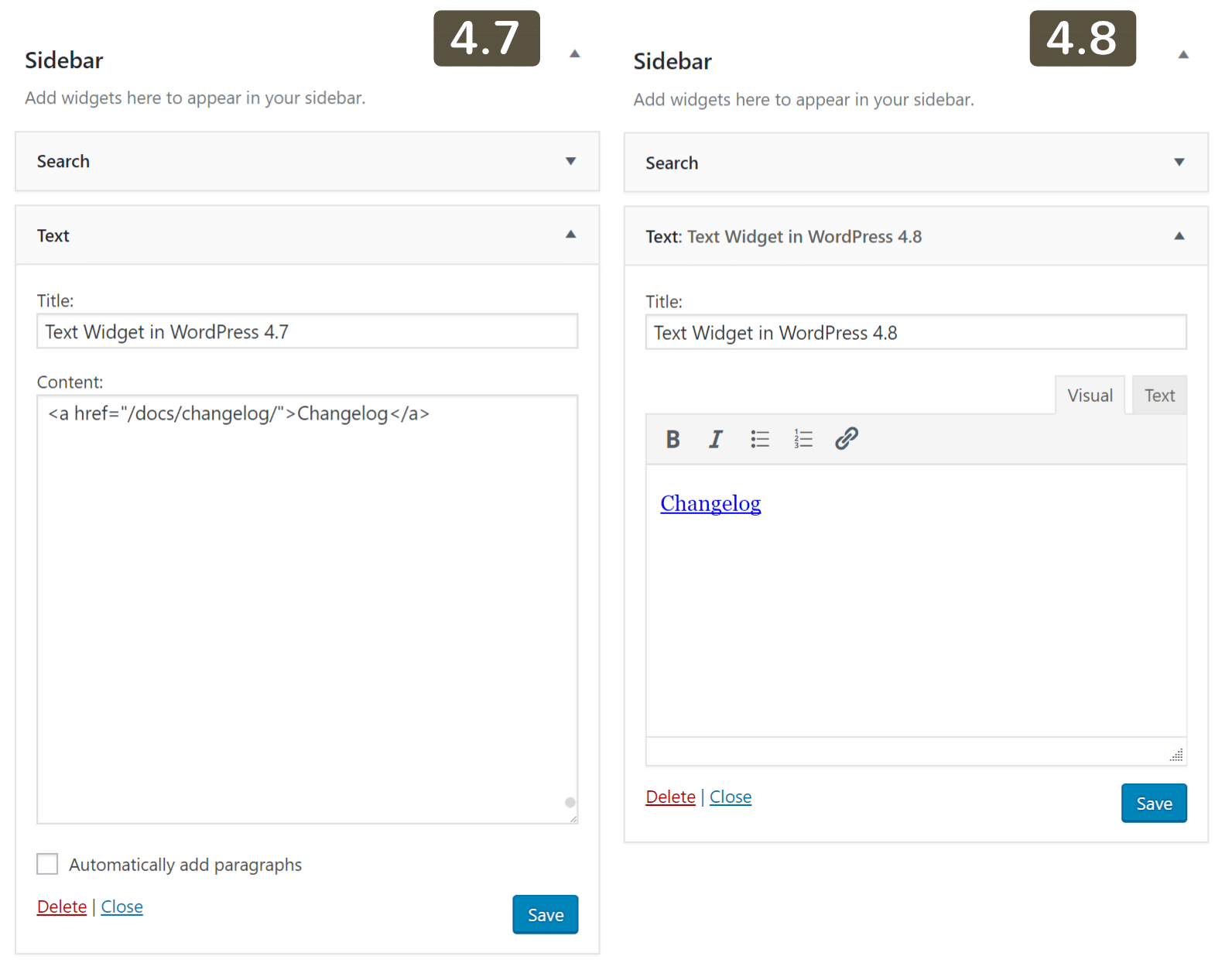The height and width of the screenshot is (977, 1232).
Task: Open the insert link tool
Action: (846, 439)
